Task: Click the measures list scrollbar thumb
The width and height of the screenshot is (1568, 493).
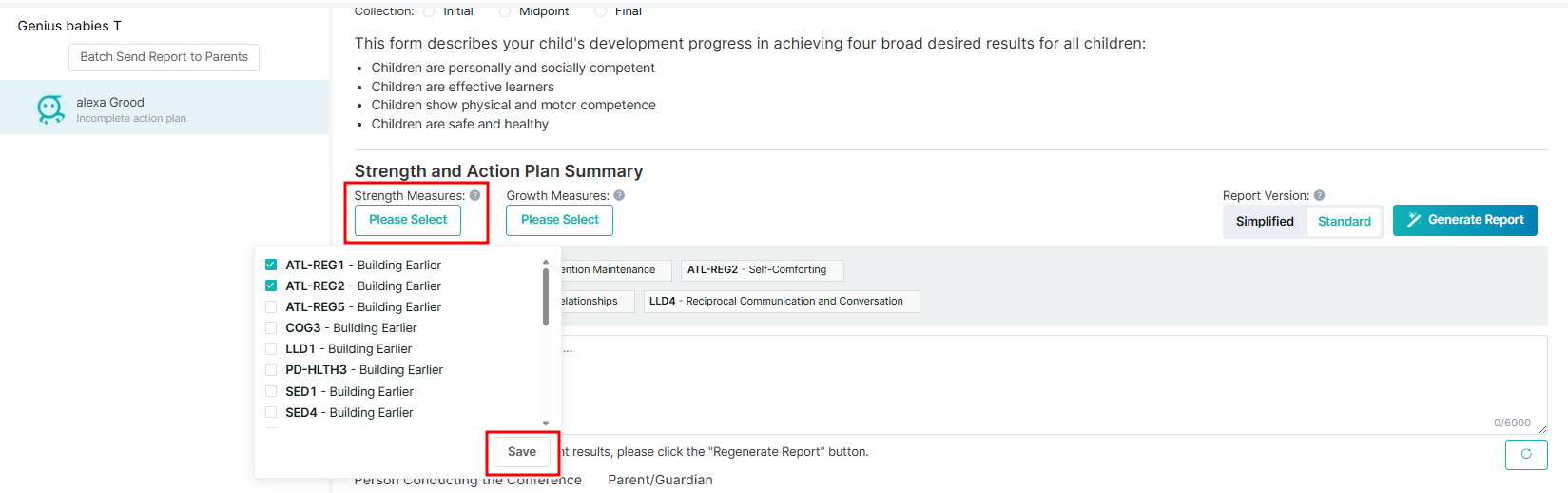Action: (x=546, y=297)
